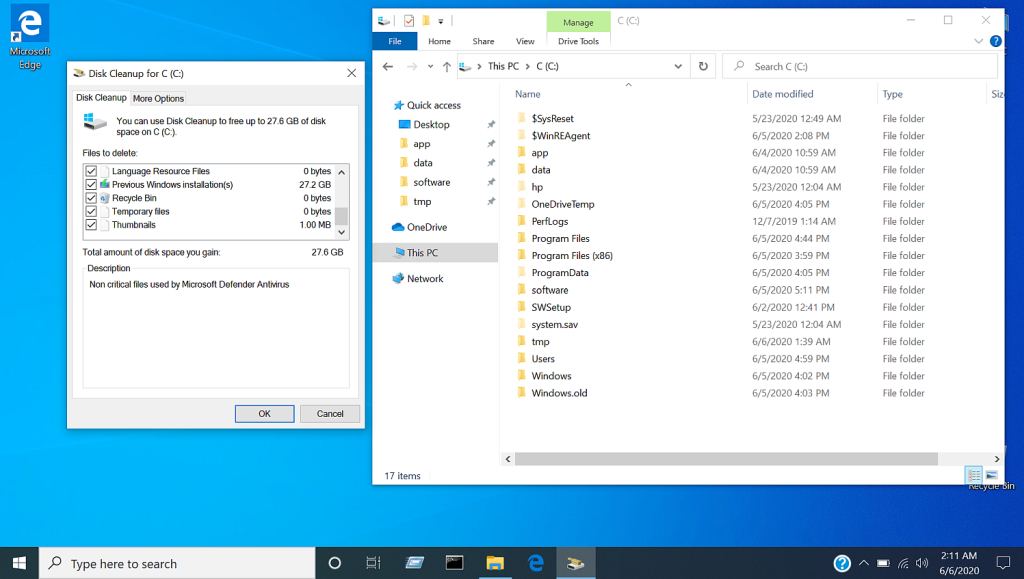1024x579 pixels.
Task: Uncheck Temporary files checkbox
Action: [91, 211]
